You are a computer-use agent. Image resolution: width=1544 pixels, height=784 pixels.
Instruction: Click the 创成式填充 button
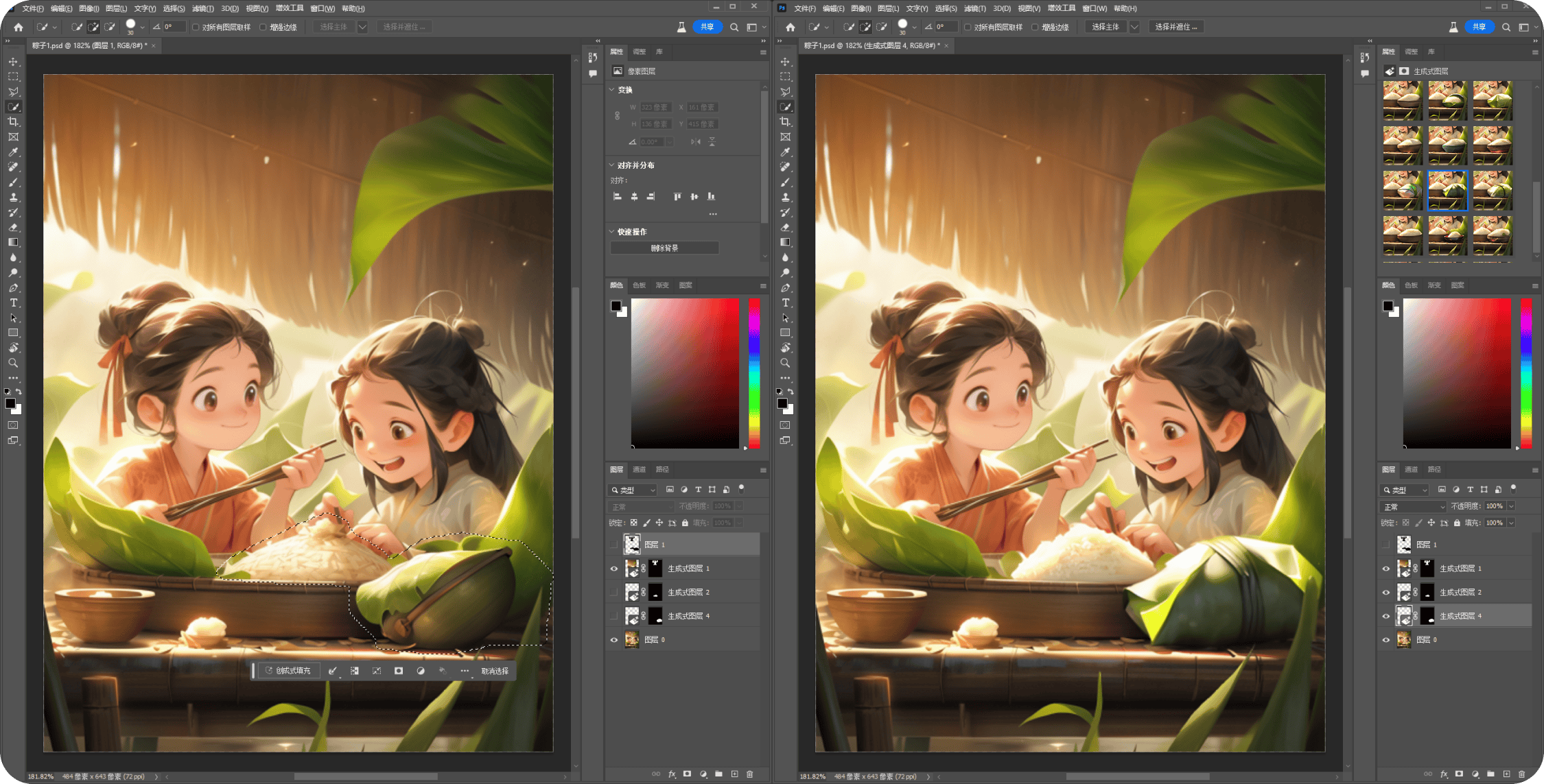288,671
